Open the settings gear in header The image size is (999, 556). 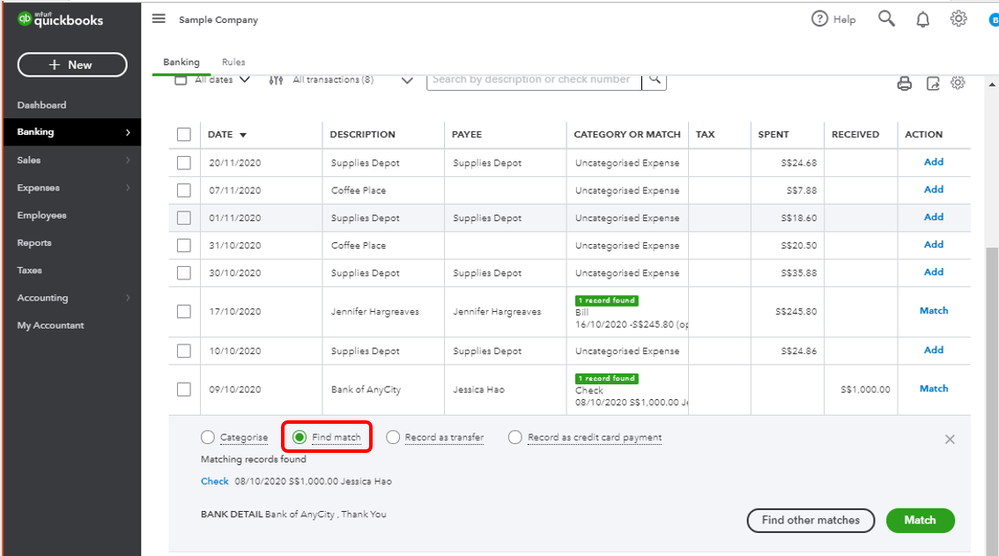[958, 19]
